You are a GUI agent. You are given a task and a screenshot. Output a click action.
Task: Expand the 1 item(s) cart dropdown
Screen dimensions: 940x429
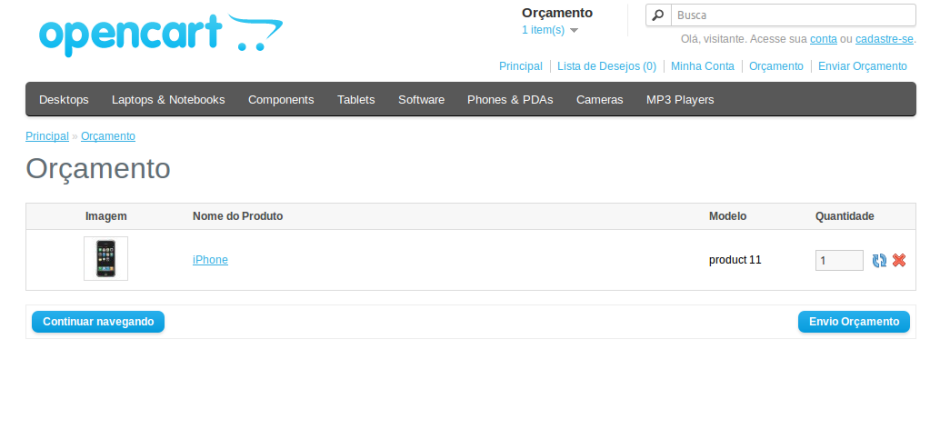coord(550,30)
